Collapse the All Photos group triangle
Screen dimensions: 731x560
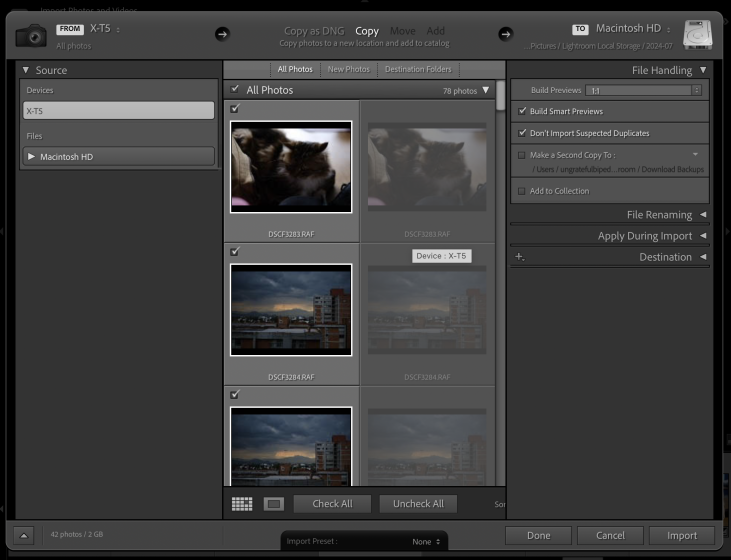tap(486, 90)
